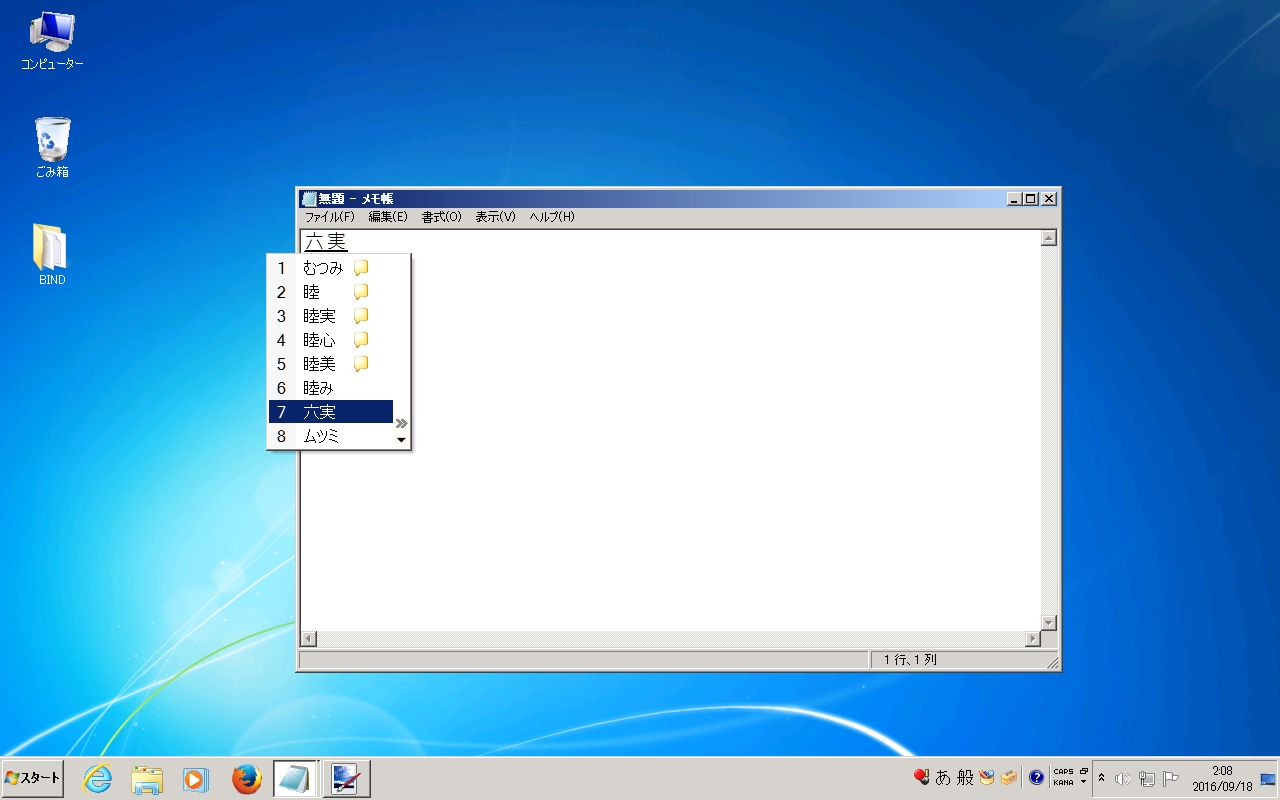Click Notepad vertical scrollbar down arrow

tap(1048, 623)
